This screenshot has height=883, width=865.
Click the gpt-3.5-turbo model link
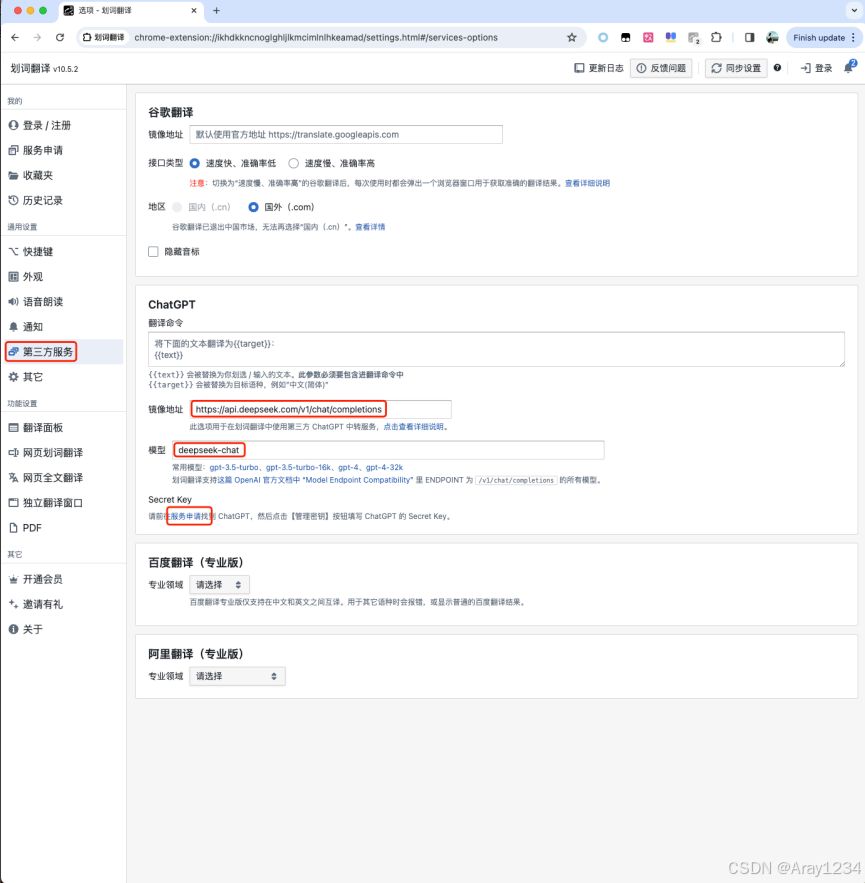tap(234, 467)
